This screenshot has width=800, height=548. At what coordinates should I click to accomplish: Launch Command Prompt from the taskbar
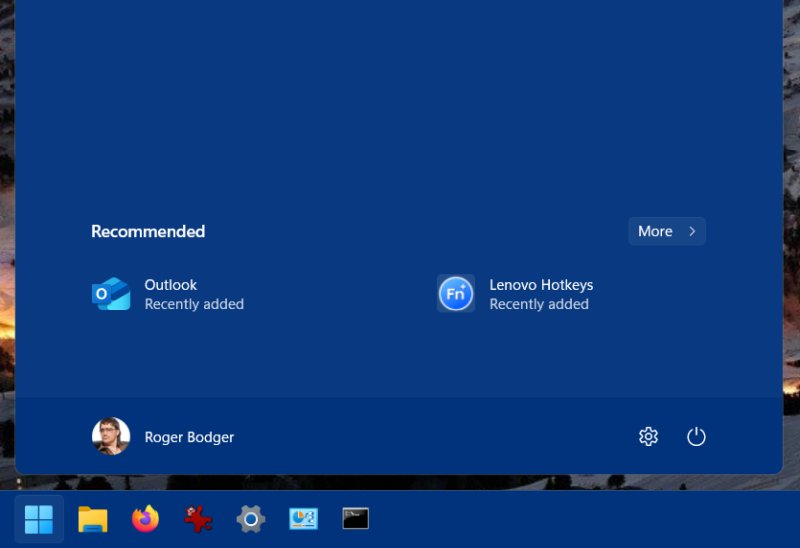pos(355,519)
